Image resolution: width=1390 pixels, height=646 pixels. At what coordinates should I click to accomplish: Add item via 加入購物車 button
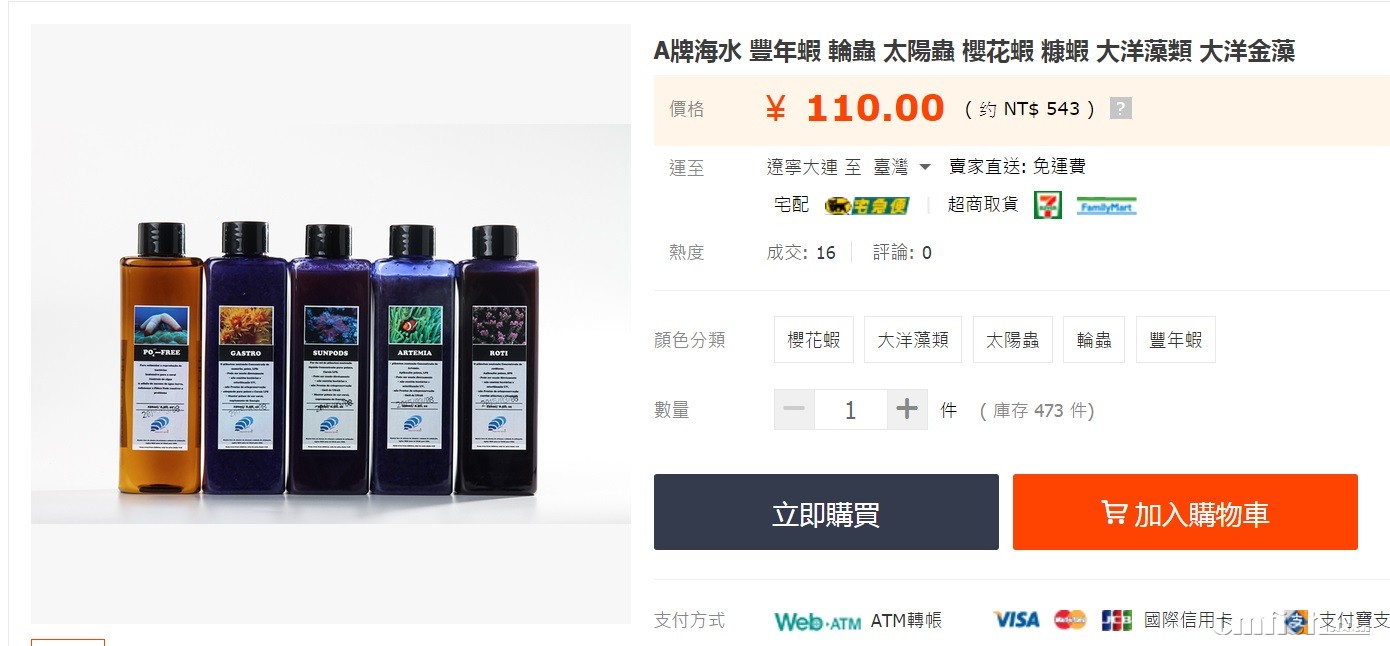(x=1185, y=512)
